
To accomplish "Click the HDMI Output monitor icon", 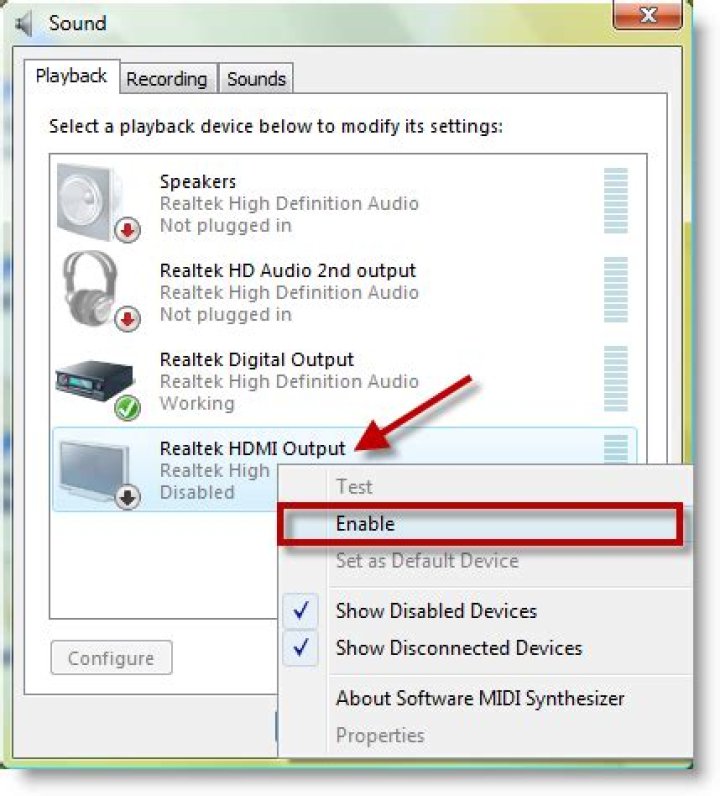I will click(99, 474).
